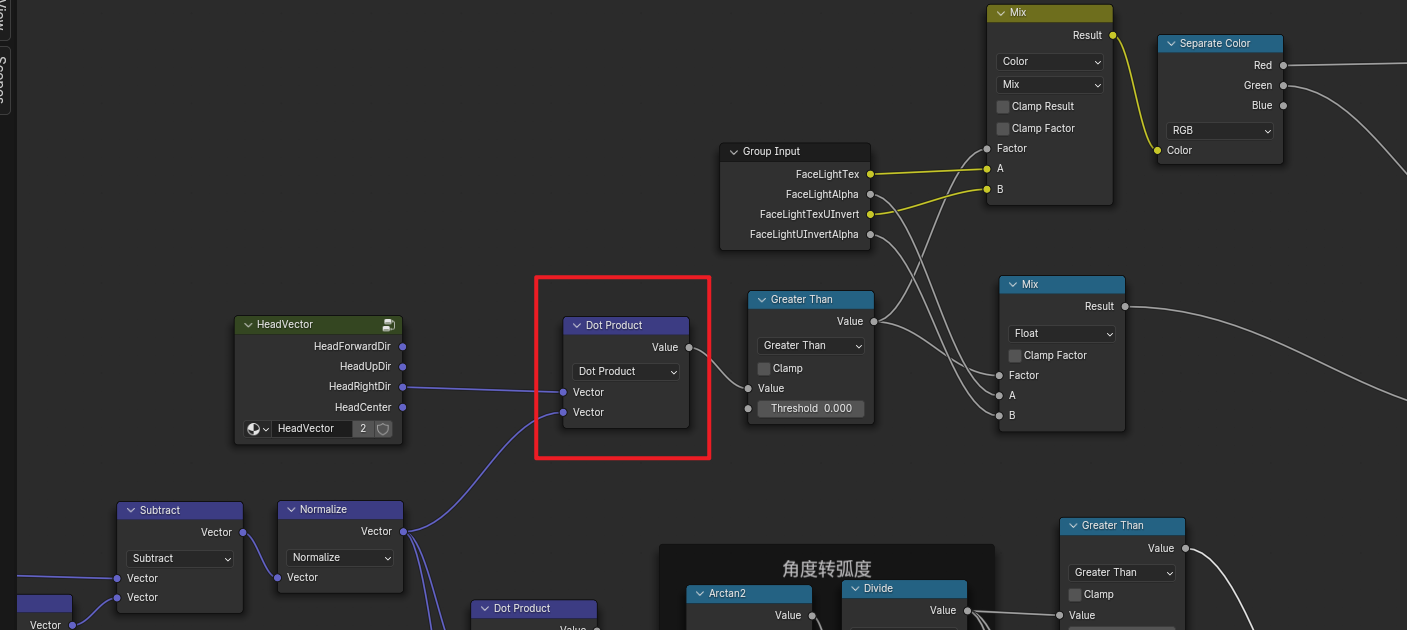Open the Dot Product operation dropdown in highlighted node
This screenshot has width=1407, height=630.
[x=626, y=372]
